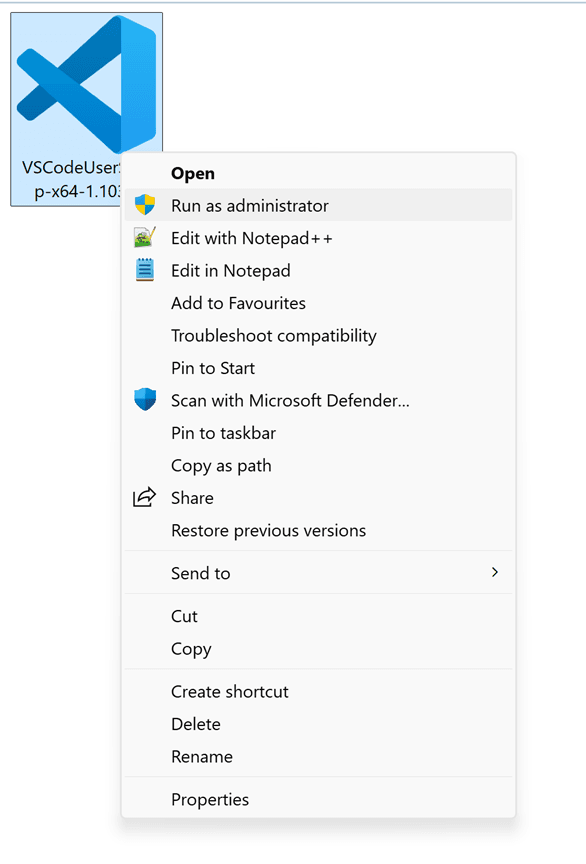Image resolution: width=586 pixels, height=864 pixels.
Task: Choose Pin to taskbar
Action: 319,433
